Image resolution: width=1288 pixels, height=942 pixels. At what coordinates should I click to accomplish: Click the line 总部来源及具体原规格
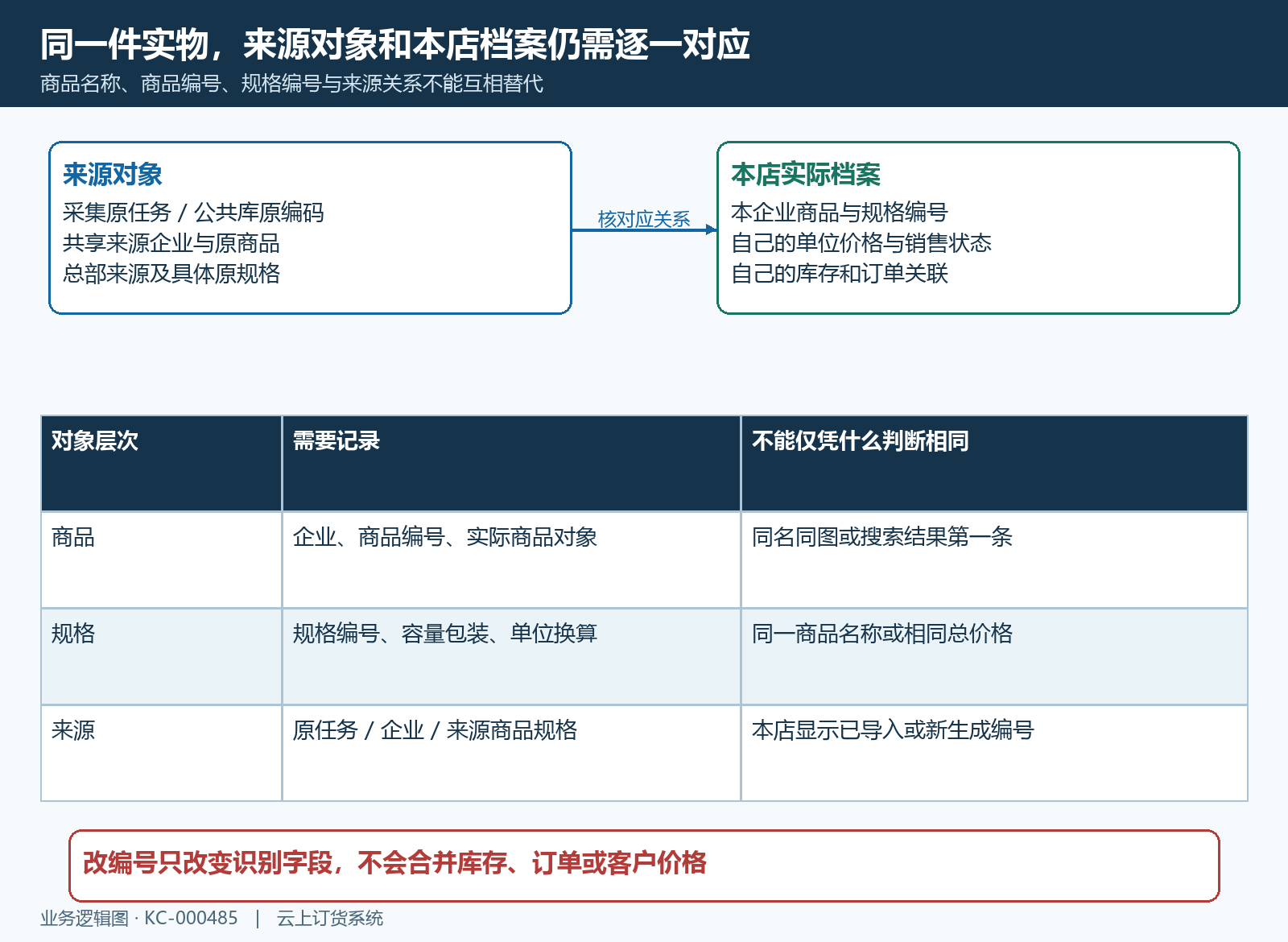tap(171, 274)
